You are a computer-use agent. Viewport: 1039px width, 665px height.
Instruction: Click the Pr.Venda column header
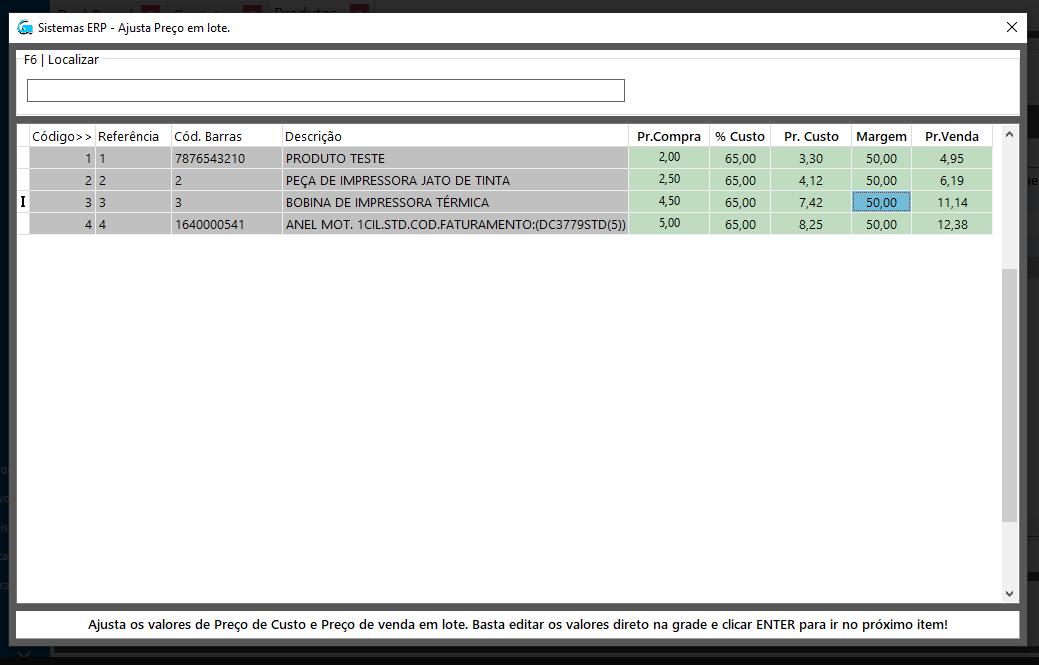[x=951, y=136]
